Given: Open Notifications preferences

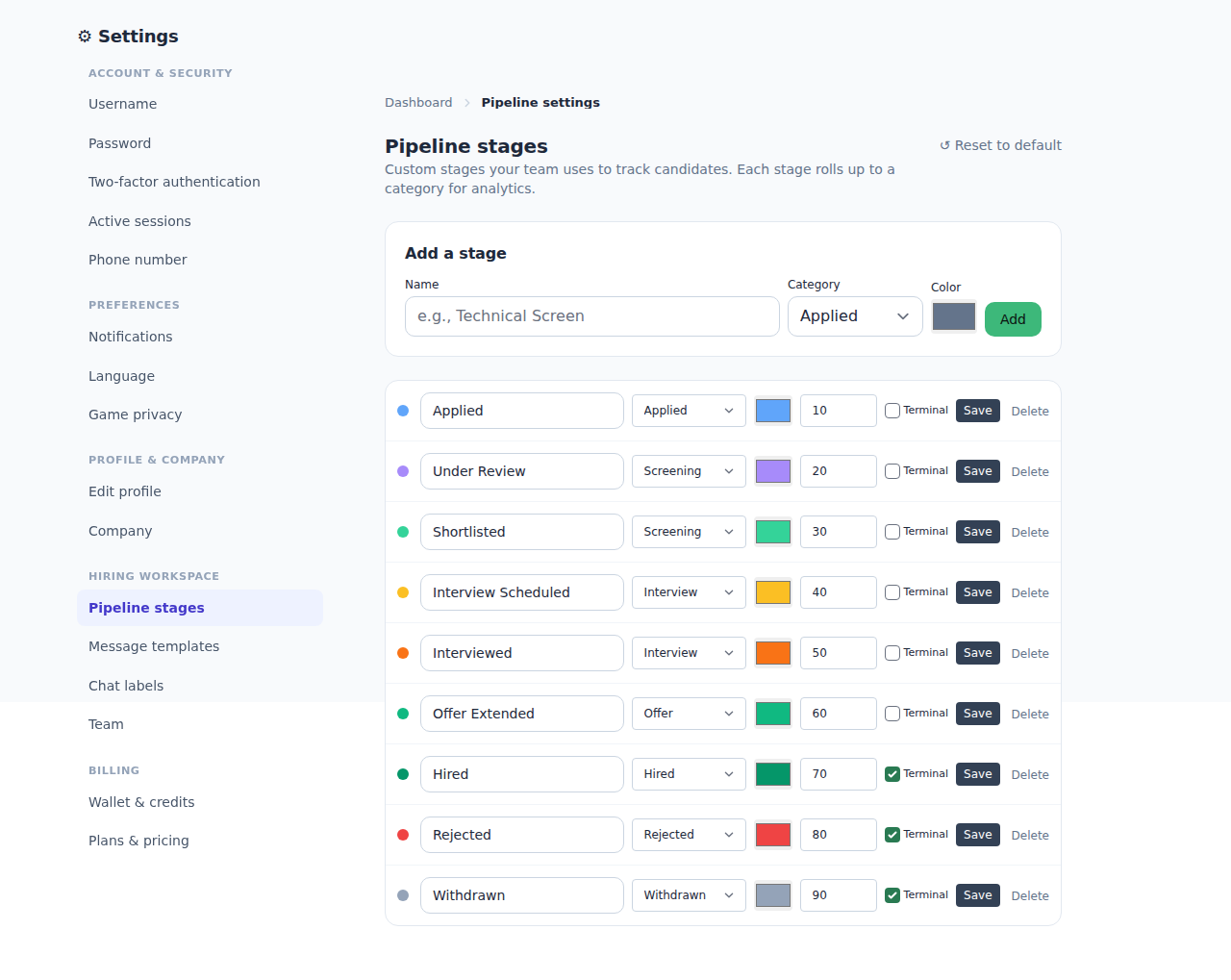Looking at the screenshot, I should [200, 337].
